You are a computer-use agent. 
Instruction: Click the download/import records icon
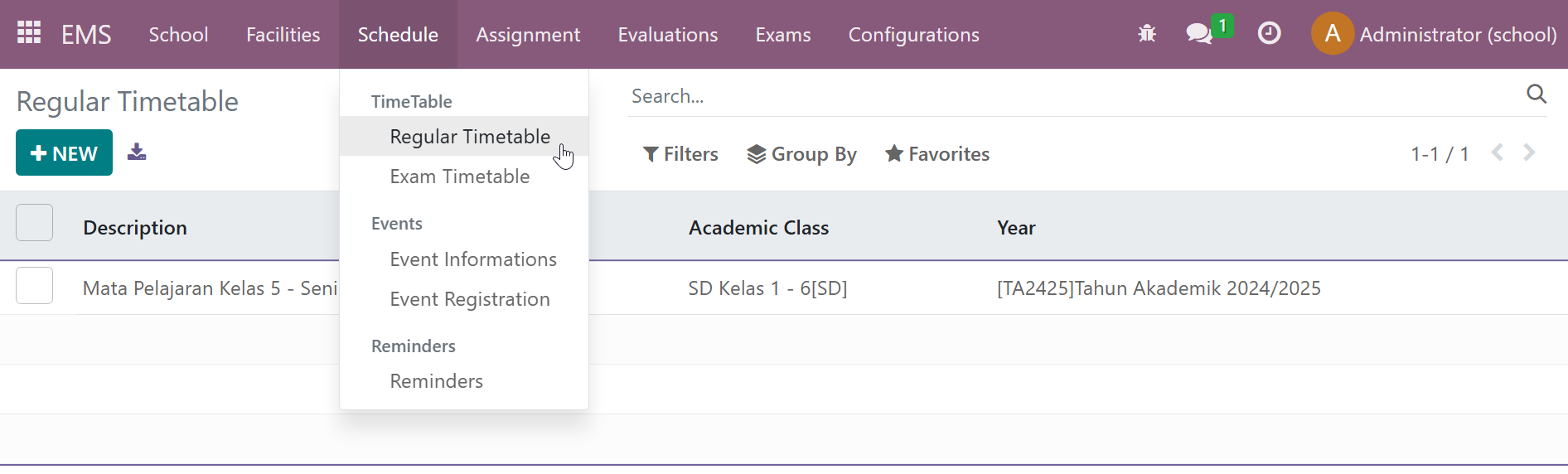click(137, 152)
